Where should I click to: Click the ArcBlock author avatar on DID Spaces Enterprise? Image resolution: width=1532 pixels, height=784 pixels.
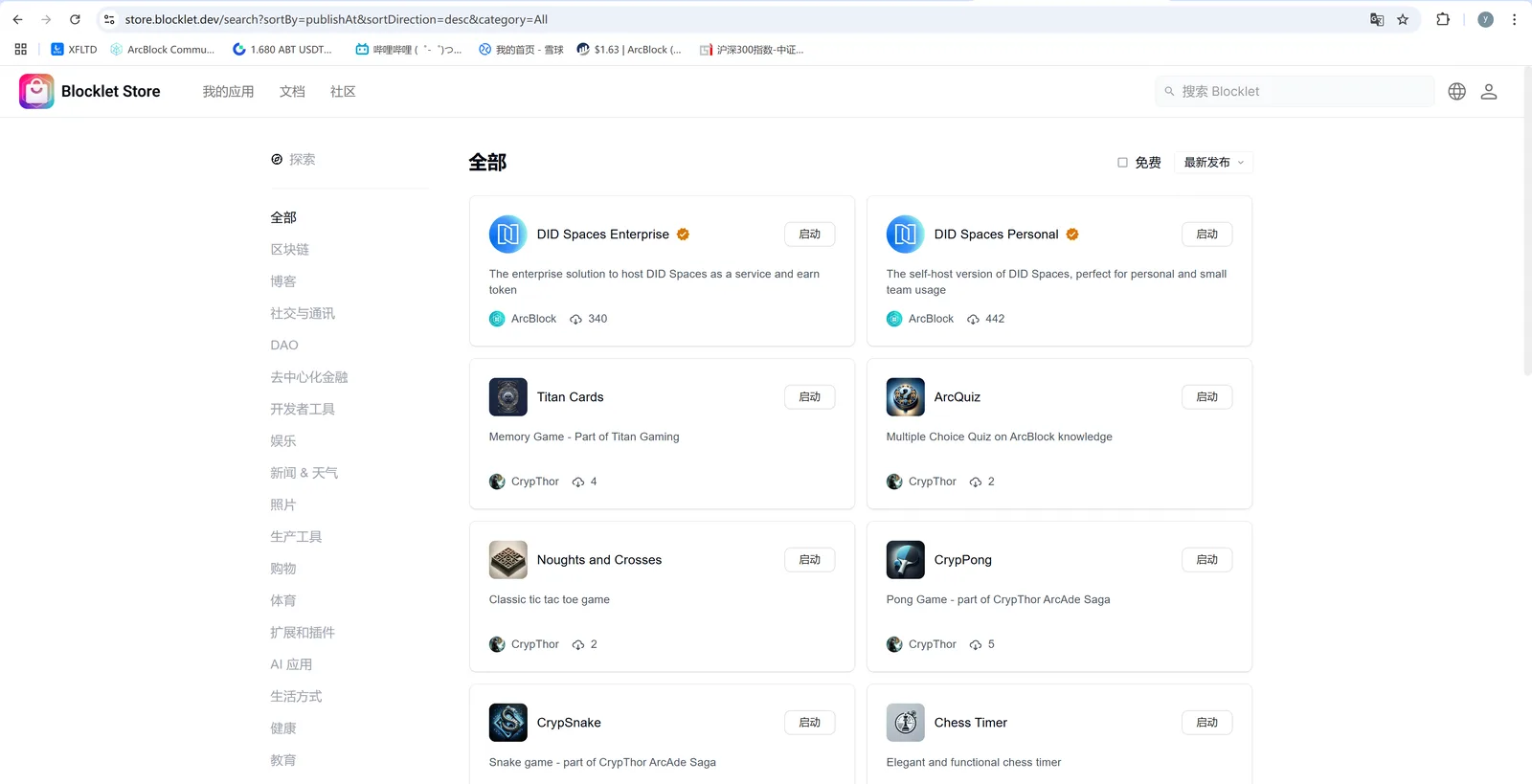(497, 319)
